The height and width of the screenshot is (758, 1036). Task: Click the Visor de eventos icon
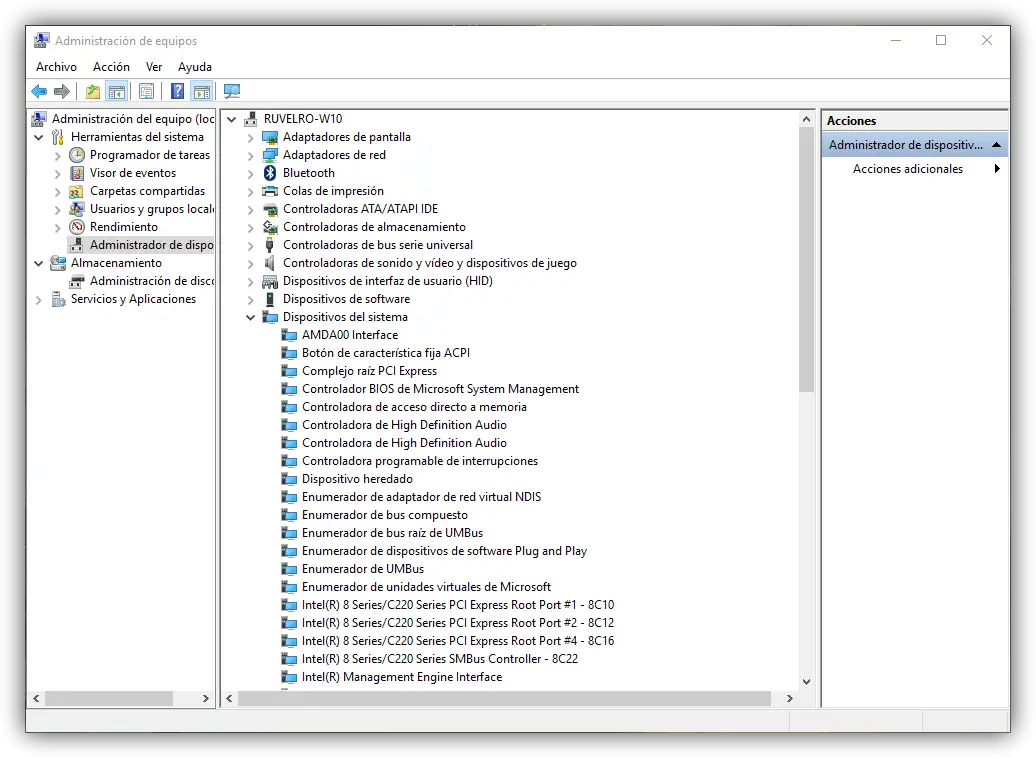[77, 172]
